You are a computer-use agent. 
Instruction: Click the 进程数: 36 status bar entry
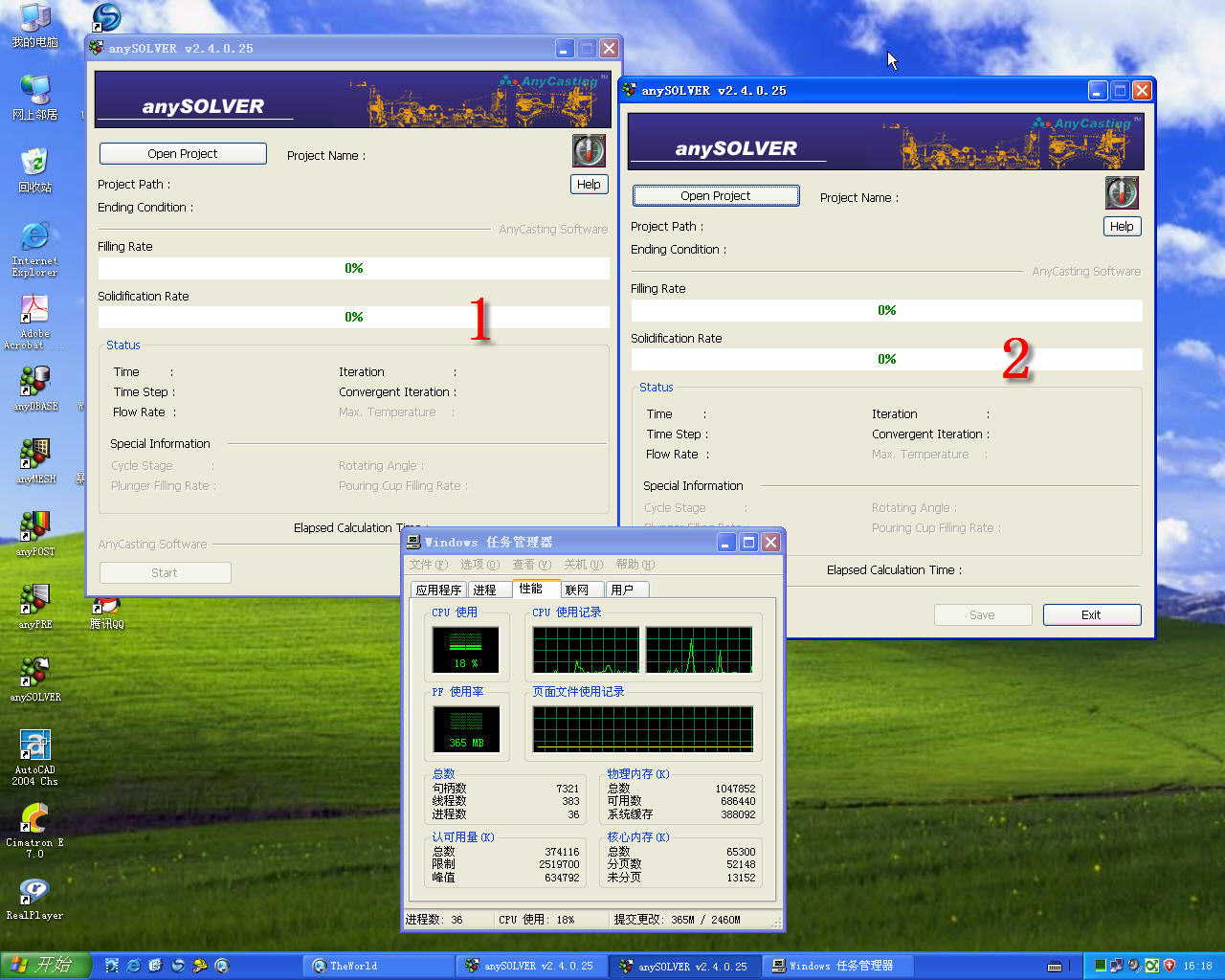point(448,919)
